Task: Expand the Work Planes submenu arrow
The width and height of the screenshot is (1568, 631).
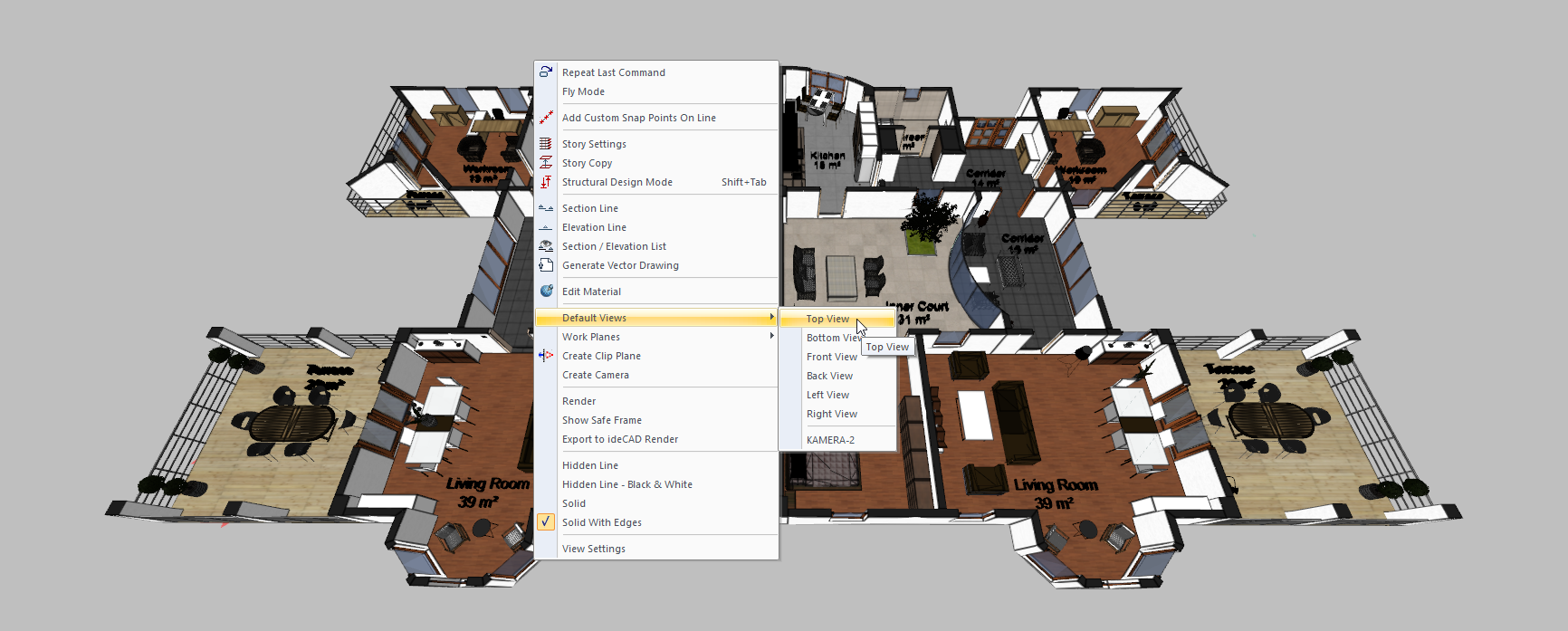Action: pyautogui.click(x=771, y=337)
